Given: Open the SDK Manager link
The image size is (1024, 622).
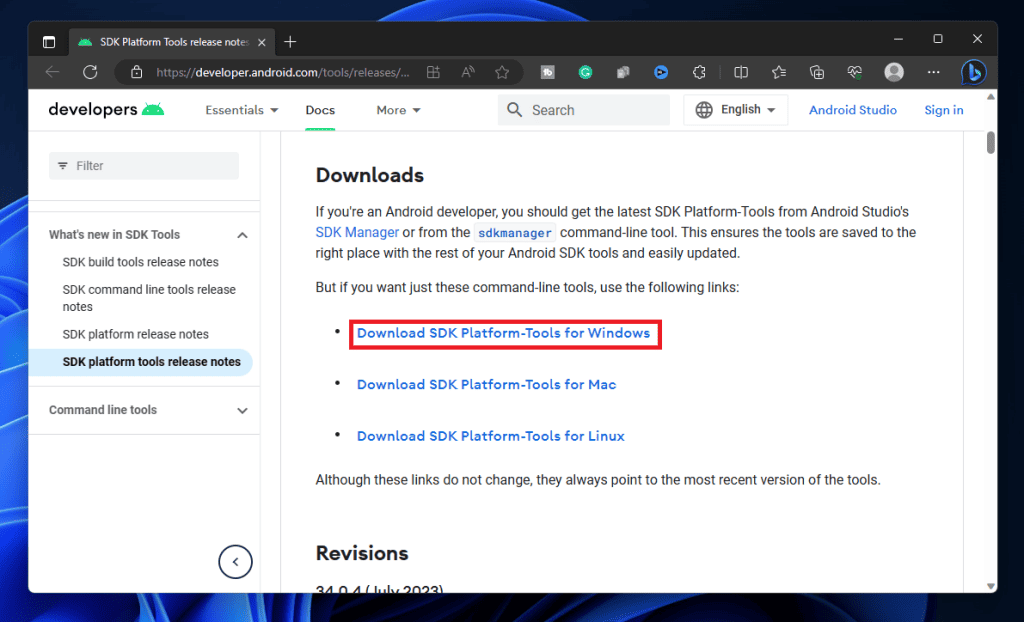Looking at the screenshot, I should pyautogui.click(x=357, y=232).
